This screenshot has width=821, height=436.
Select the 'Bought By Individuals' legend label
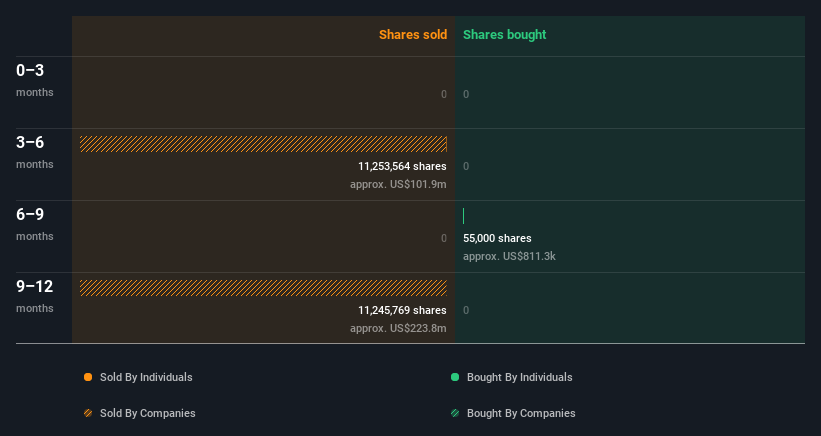tap(519, 377)
